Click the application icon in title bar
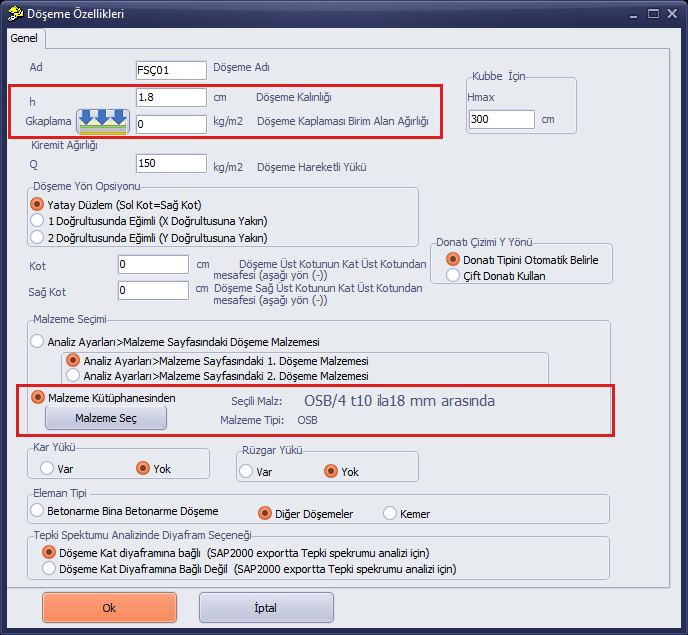 (15, 14)
